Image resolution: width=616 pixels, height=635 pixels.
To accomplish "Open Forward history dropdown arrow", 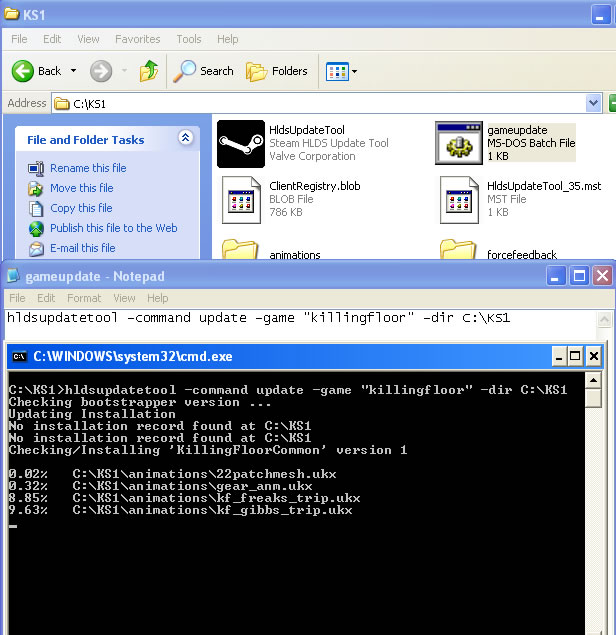I will [x=124, y=71].
